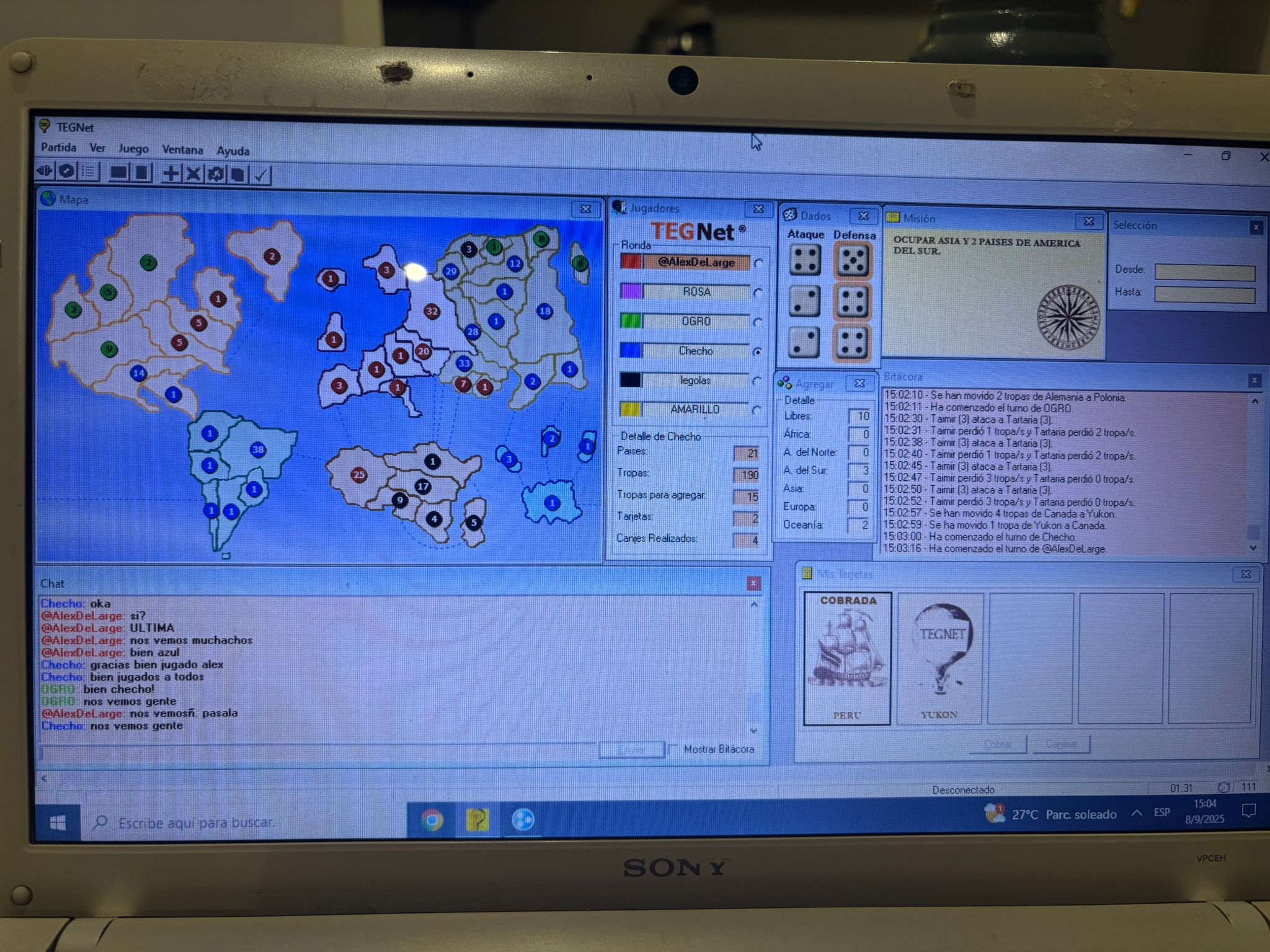The height and width of the screenshot is (952, 1270).
Task: Click the OGRO player name button
Action: (696, 321)
